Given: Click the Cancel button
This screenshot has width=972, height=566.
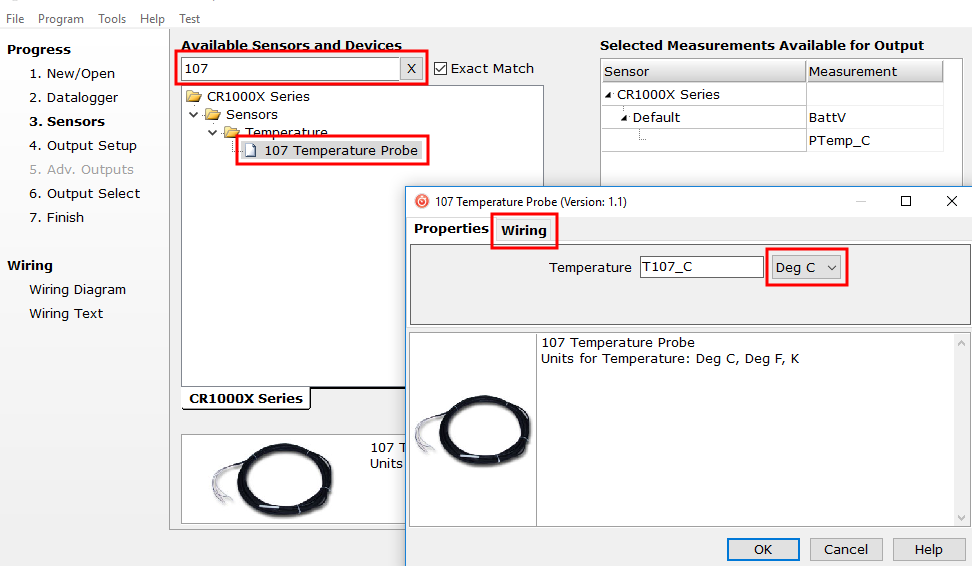Looking at the screenshot, I should 846,549.
